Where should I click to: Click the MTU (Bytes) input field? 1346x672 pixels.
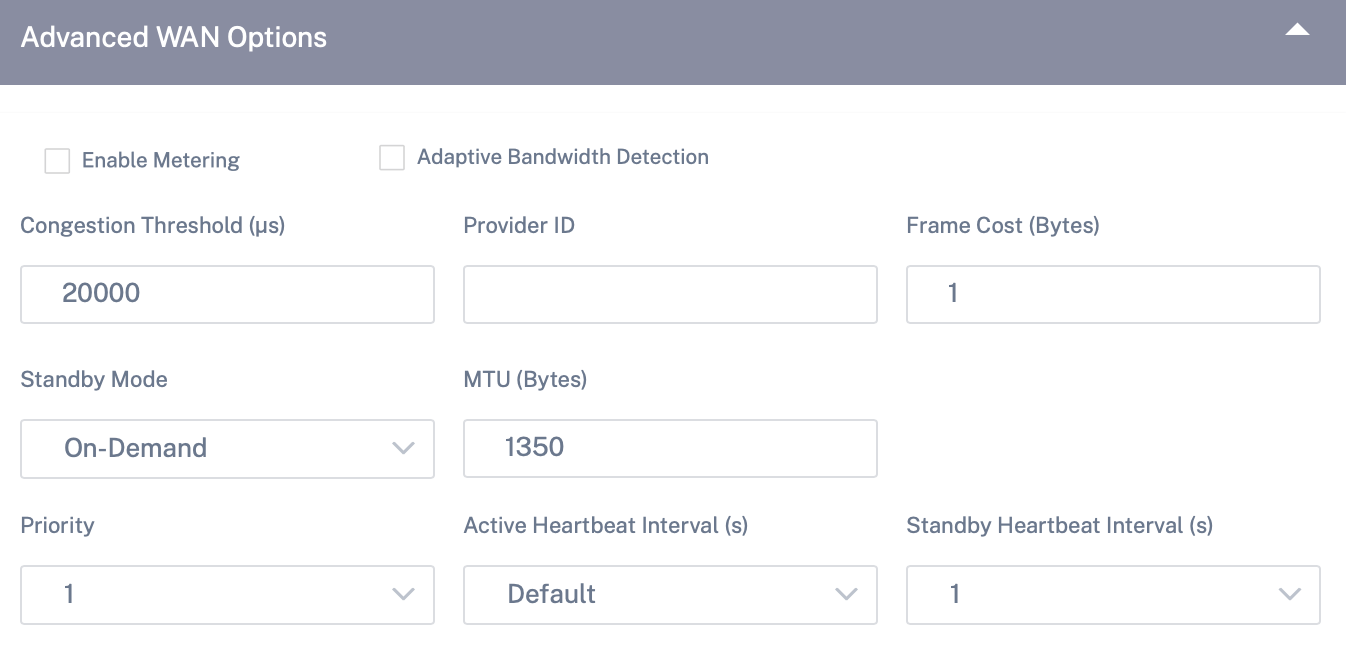click(670, 448)
